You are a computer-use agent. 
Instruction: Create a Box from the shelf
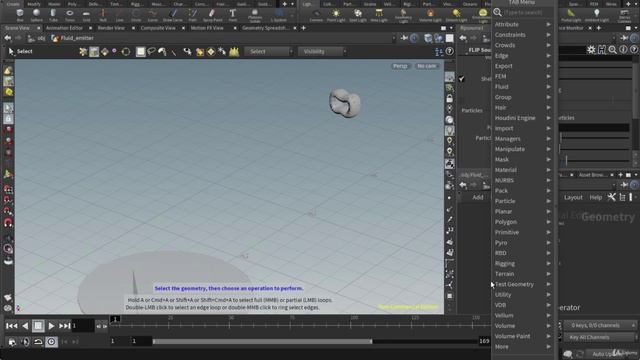coord(20,15)
